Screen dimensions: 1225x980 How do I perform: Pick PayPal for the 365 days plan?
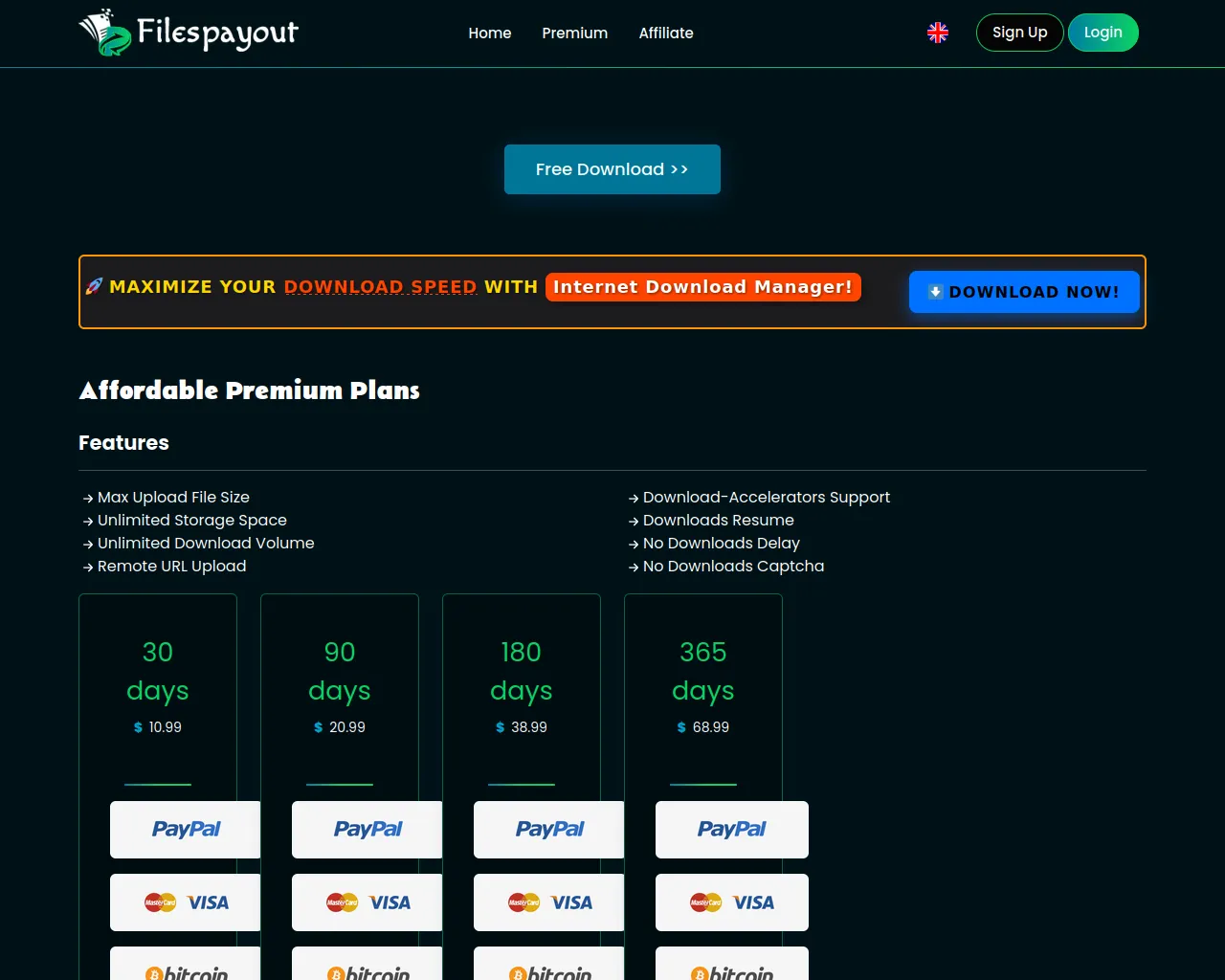point(731,830)
